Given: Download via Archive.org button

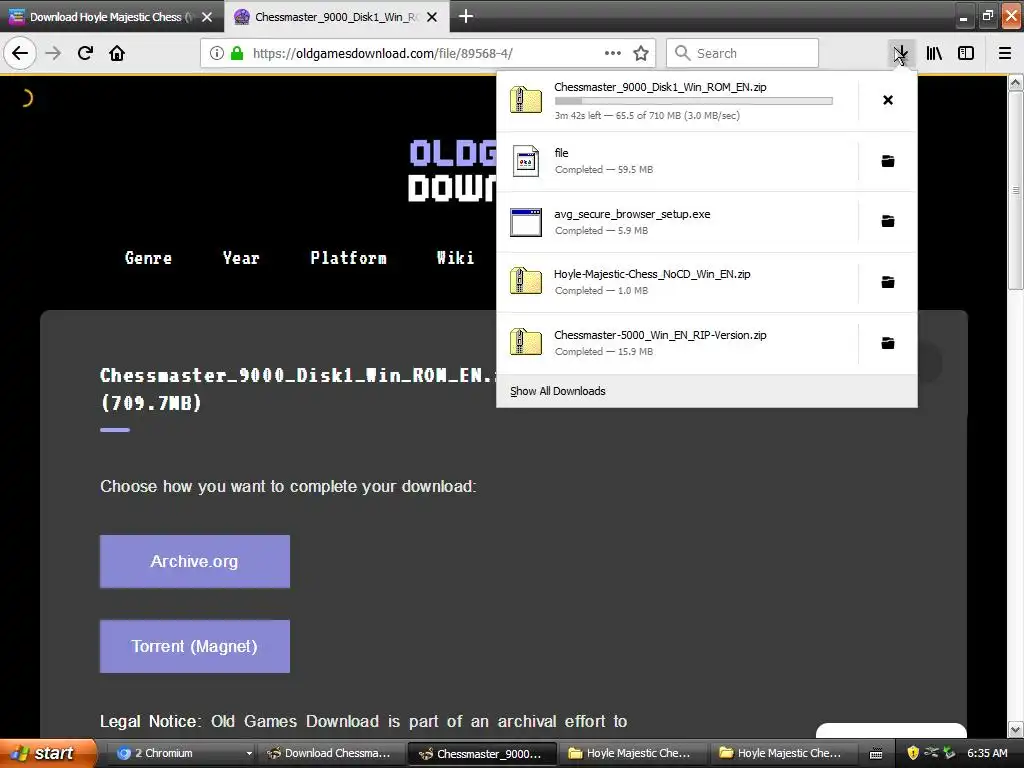Looking at the screenshot, I should point(195,562).
